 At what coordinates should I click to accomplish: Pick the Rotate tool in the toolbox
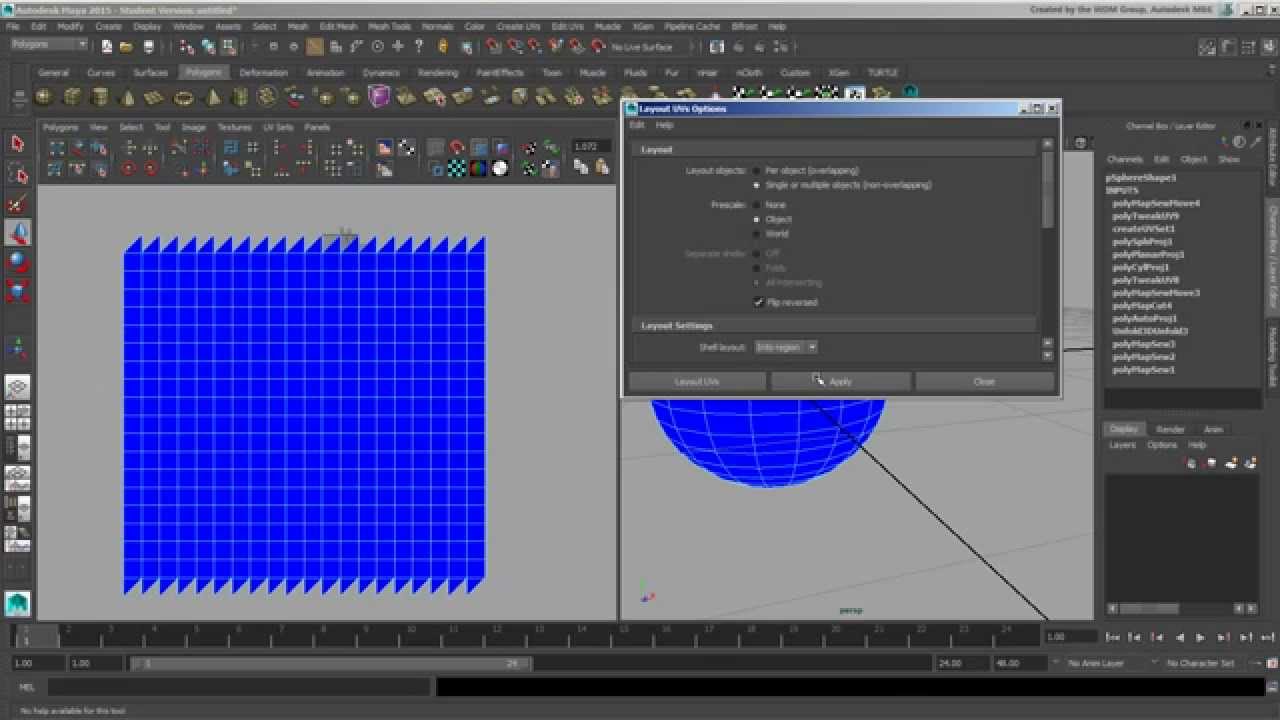tap(18, 262)
